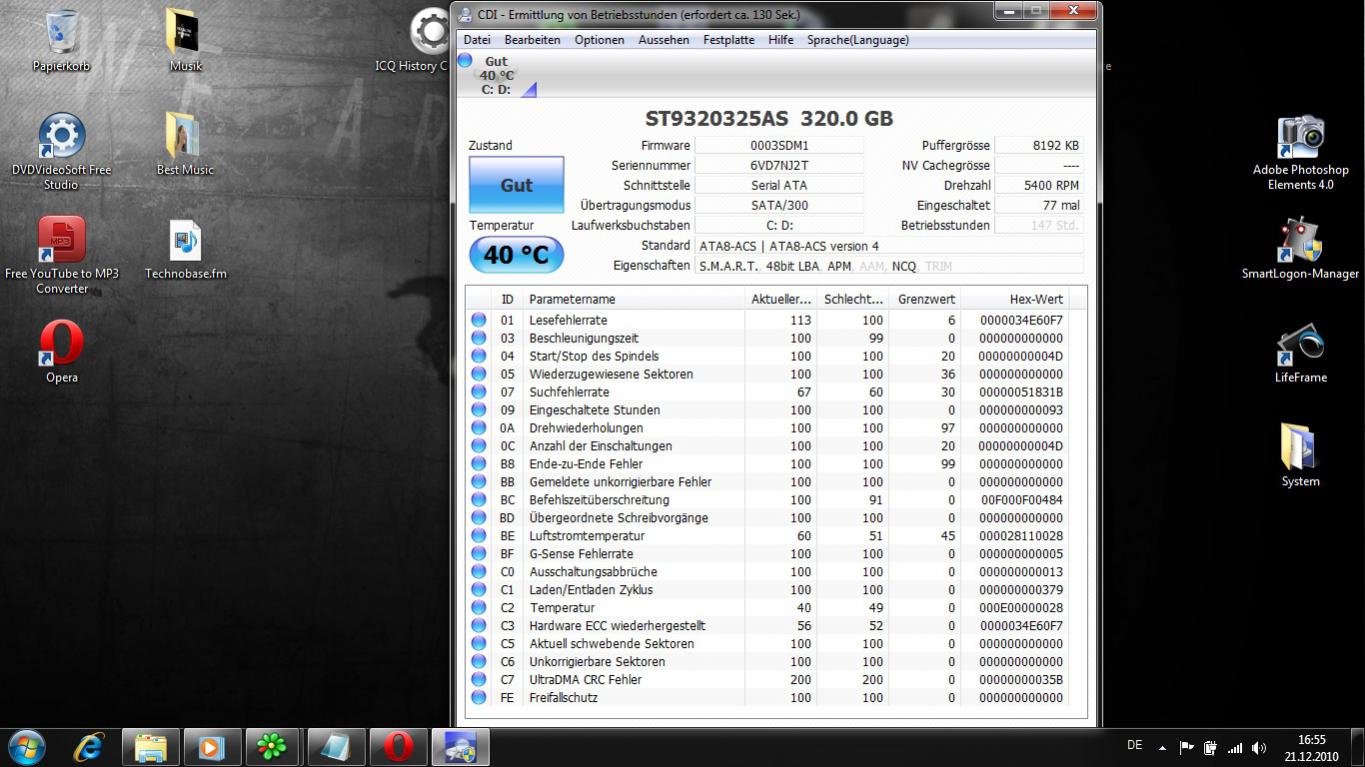This screenshot has width=1365, height=767.
Task: Click the Übertragungsmodus value SATA/300
Action: pyautogui.click(x=779, y=206)
